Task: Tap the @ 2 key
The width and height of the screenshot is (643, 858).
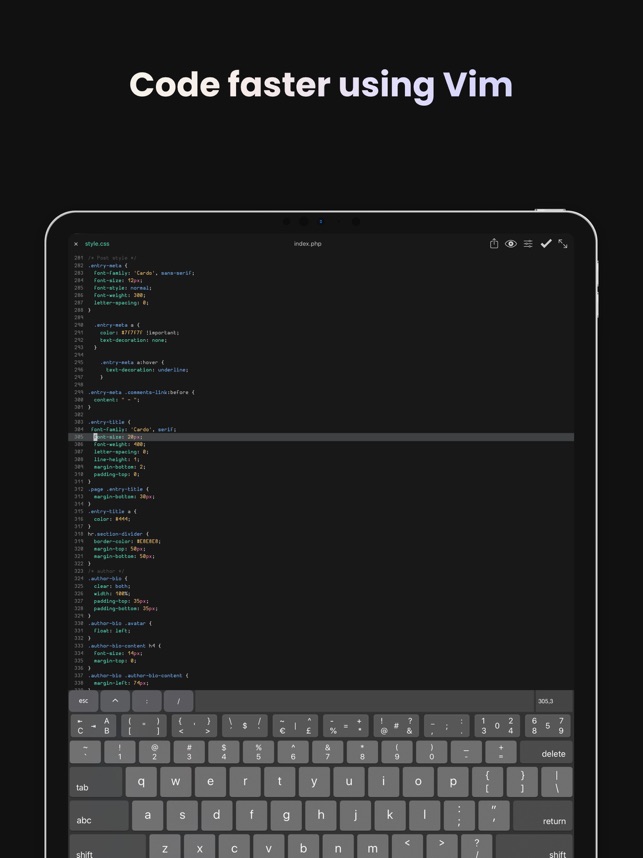Action: (154, 752)
